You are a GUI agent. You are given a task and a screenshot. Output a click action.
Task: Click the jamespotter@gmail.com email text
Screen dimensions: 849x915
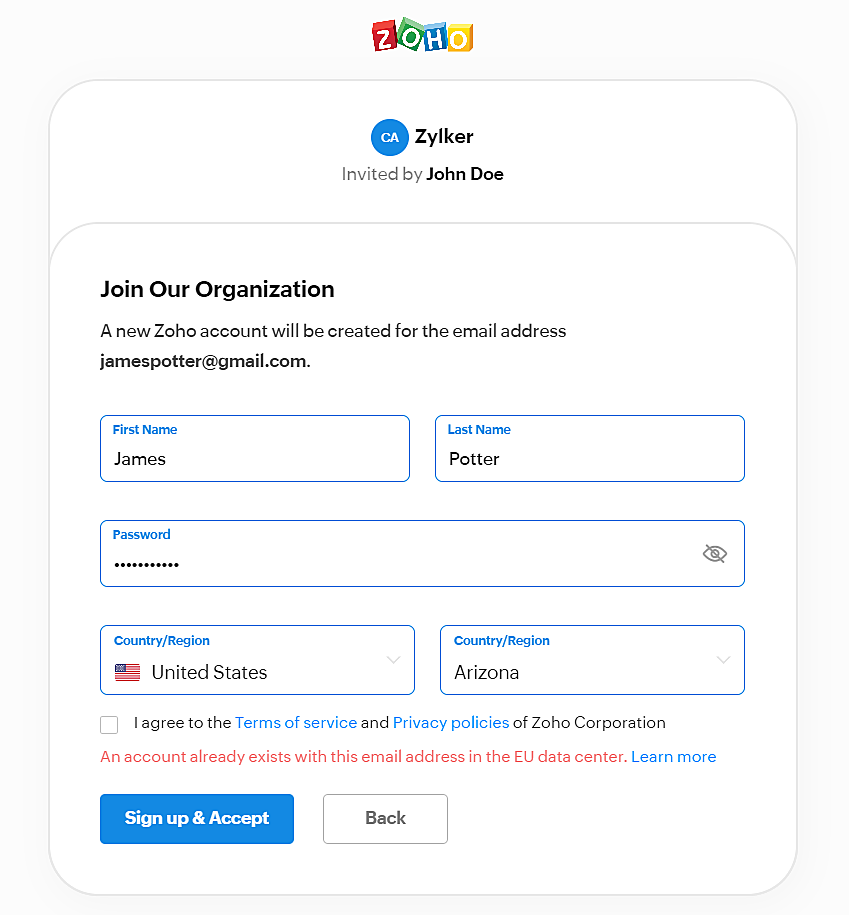203,361
